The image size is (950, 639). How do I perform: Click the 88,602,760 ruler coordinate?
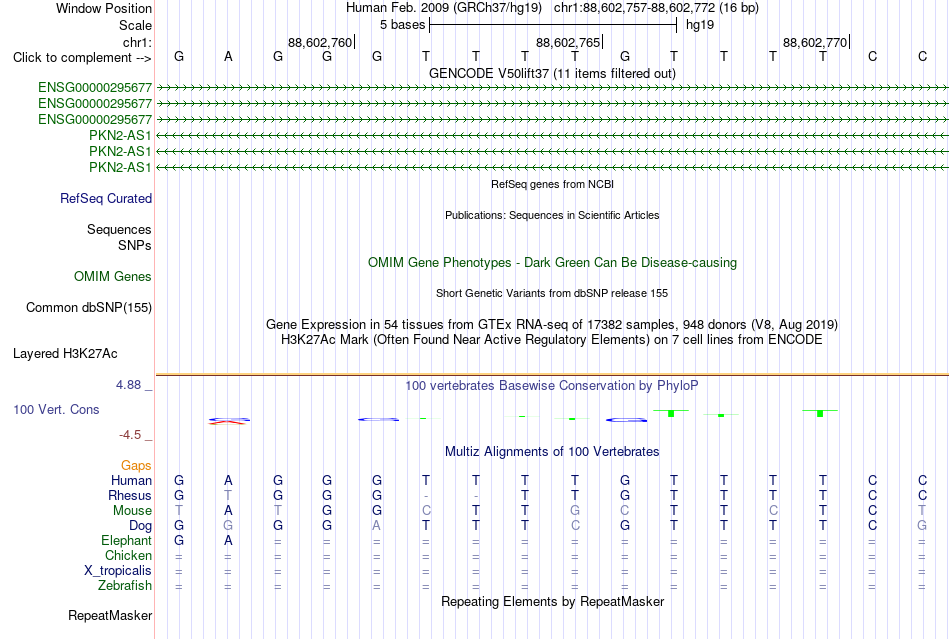[320, 42]
